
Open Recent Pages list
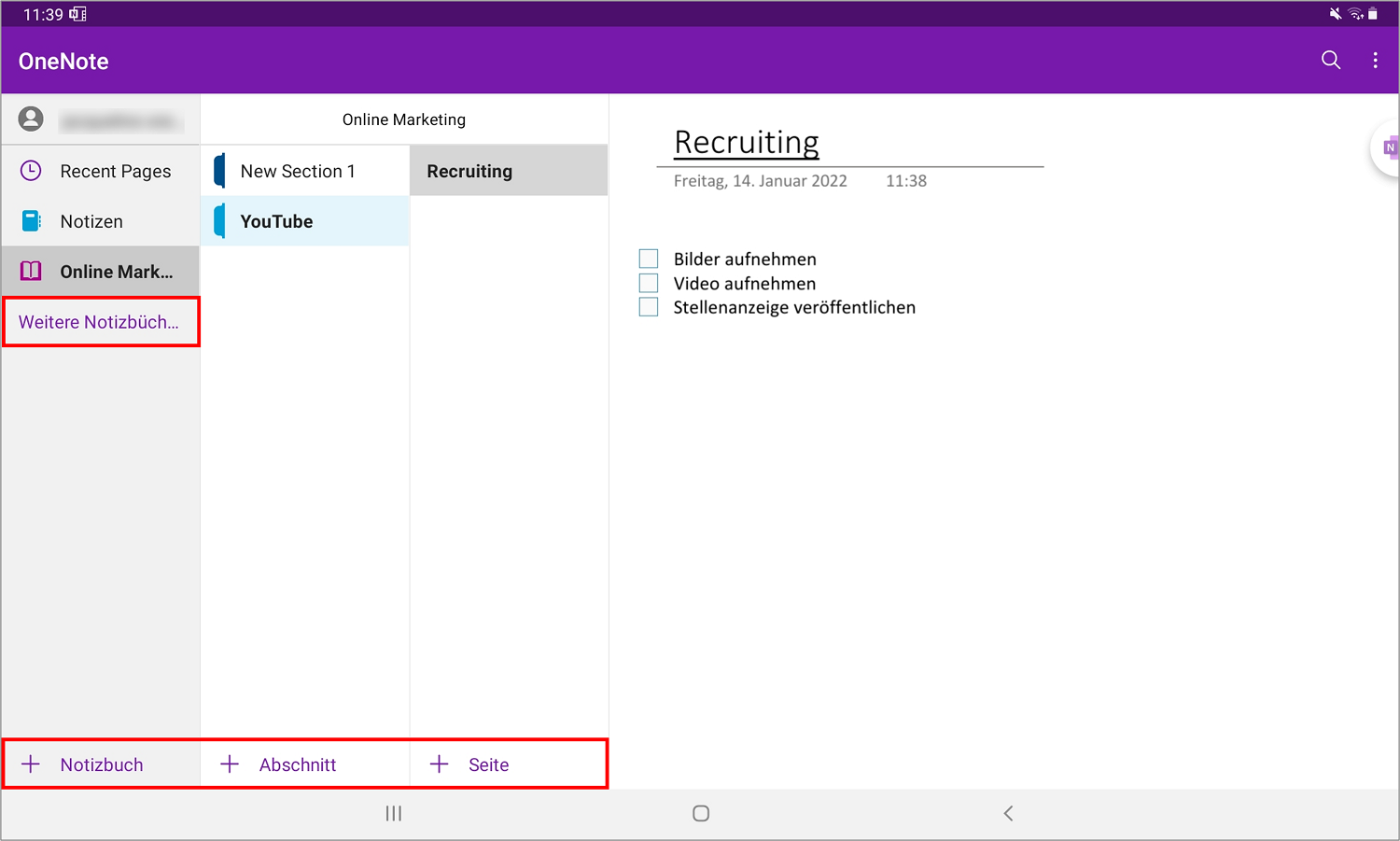pos(101,171)
